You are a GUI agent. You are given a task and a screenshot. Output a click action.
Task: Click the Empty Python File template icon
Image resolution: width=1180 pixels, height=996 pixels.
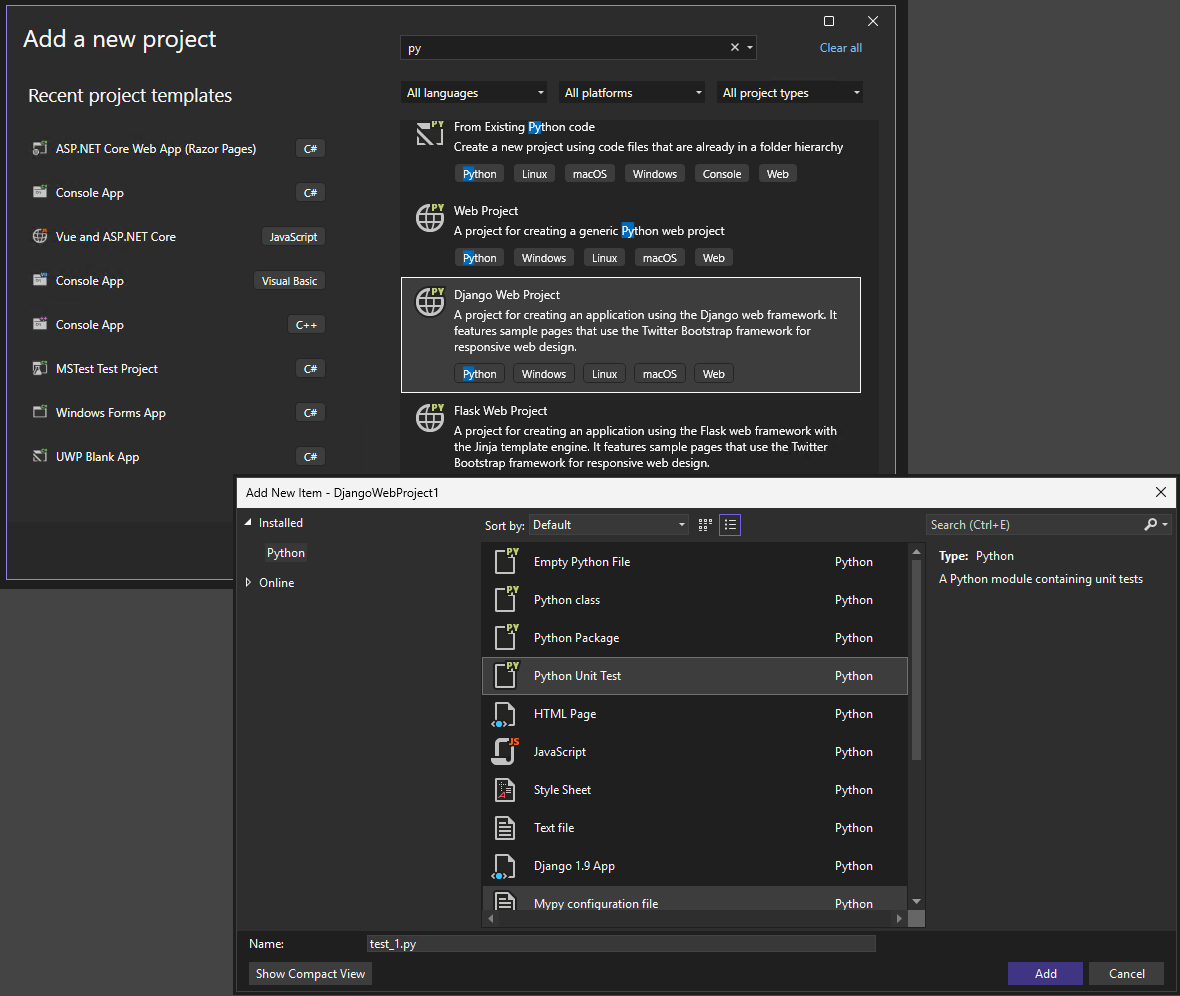[x=505, y=561]
